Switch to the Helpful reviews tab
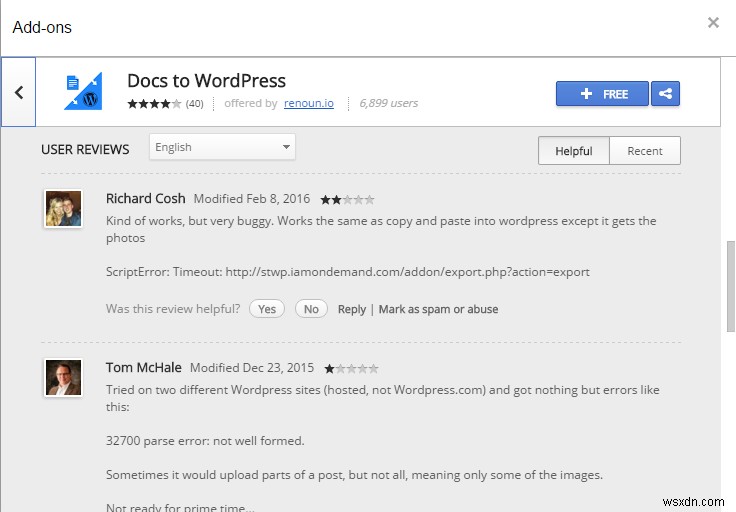Viewport: 736px width, 512px height. tap(574, 151)
